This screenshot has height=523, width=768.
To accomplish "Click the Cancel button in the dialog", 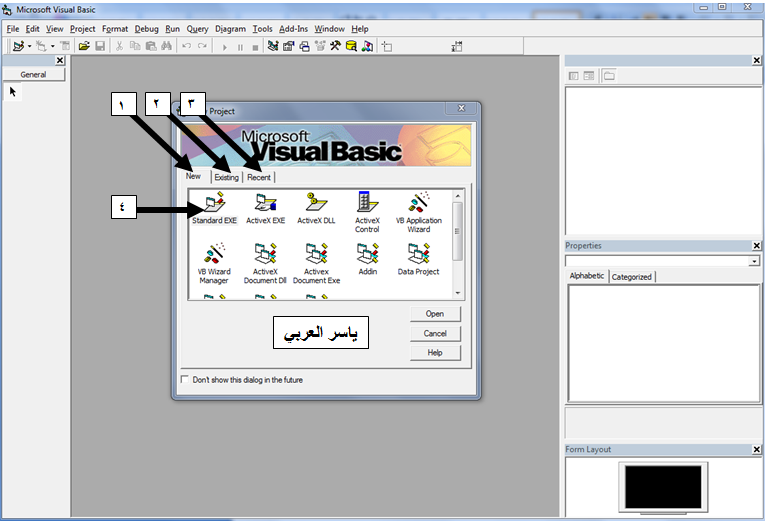I will pyautogui.click(x=435, y=333).
